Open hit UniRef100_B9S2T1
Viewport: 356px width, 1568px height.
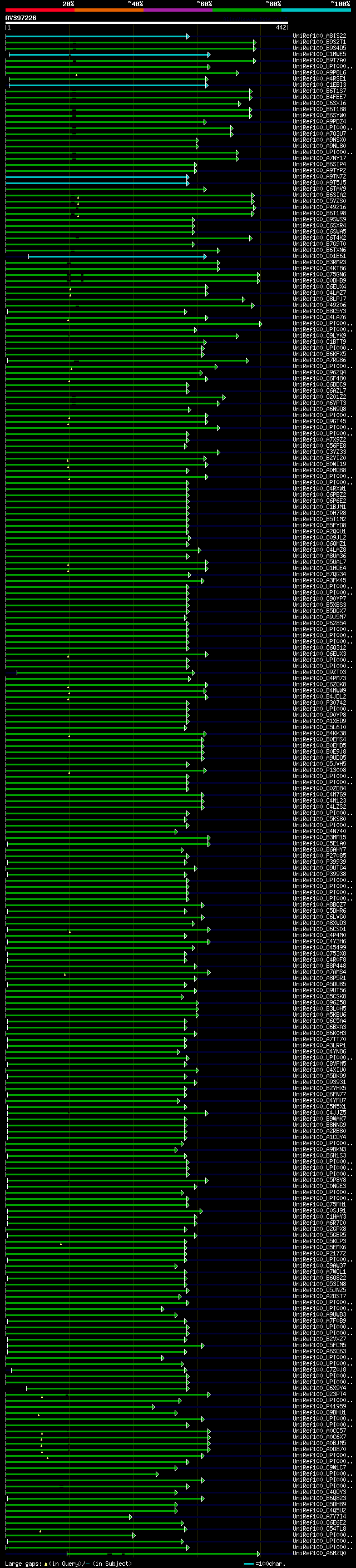319,42
